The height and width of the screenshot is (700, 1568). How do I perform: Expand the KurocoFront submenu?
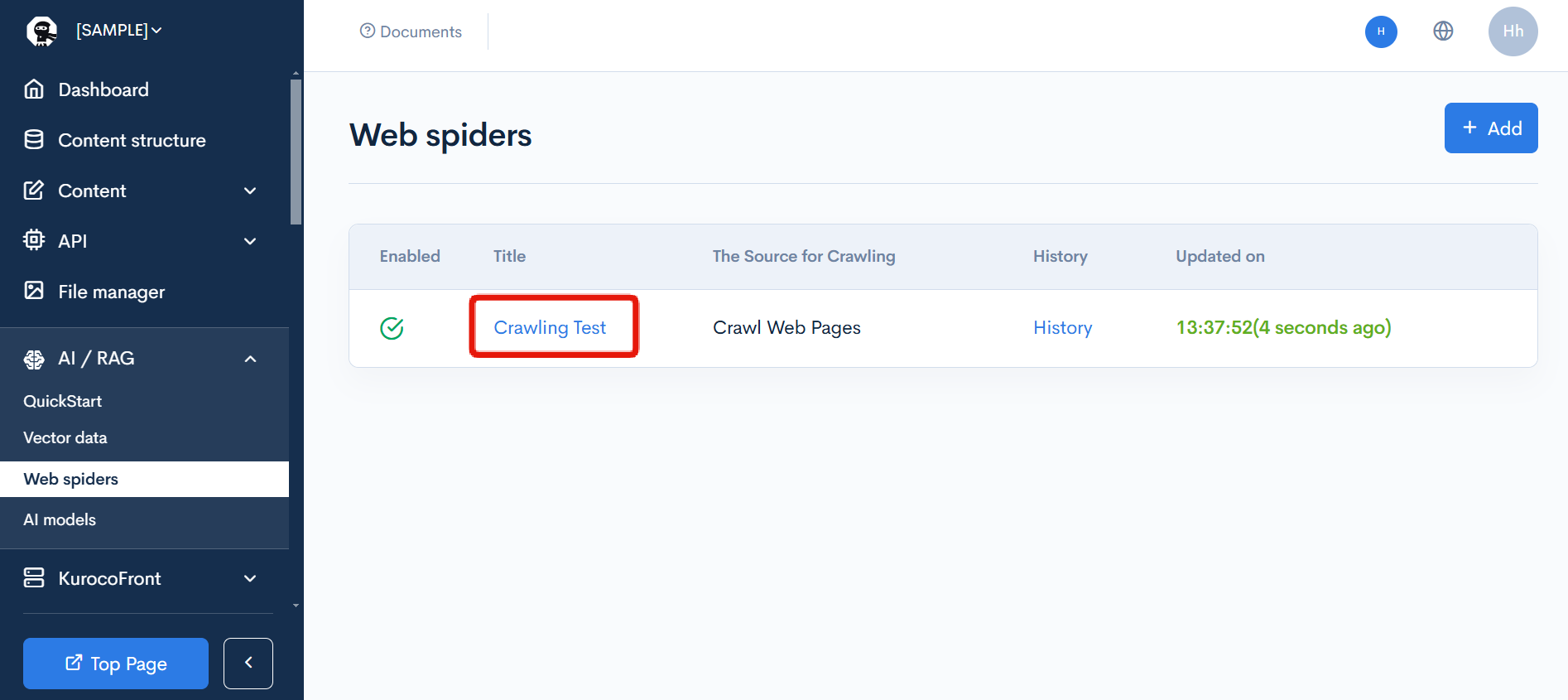tap(250, 578)
